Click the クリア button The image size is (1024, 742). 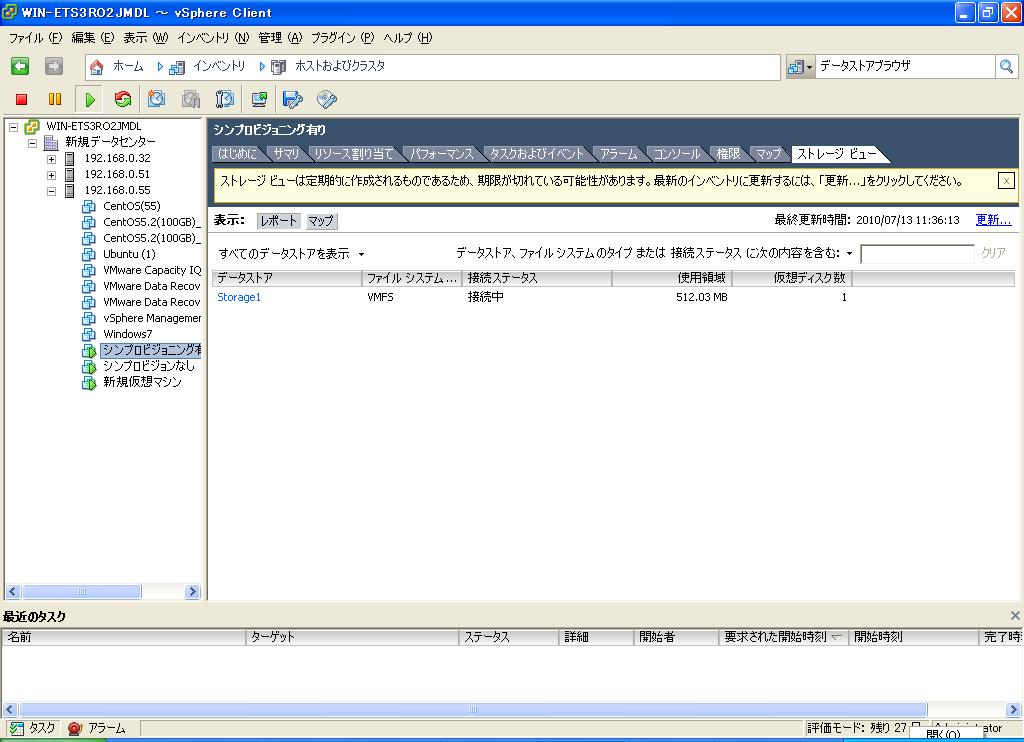[993, 253]
